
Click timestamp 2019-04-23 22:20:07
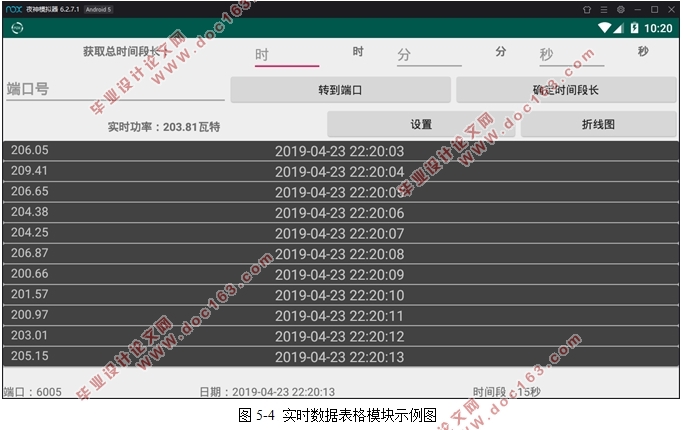(339, 234)
